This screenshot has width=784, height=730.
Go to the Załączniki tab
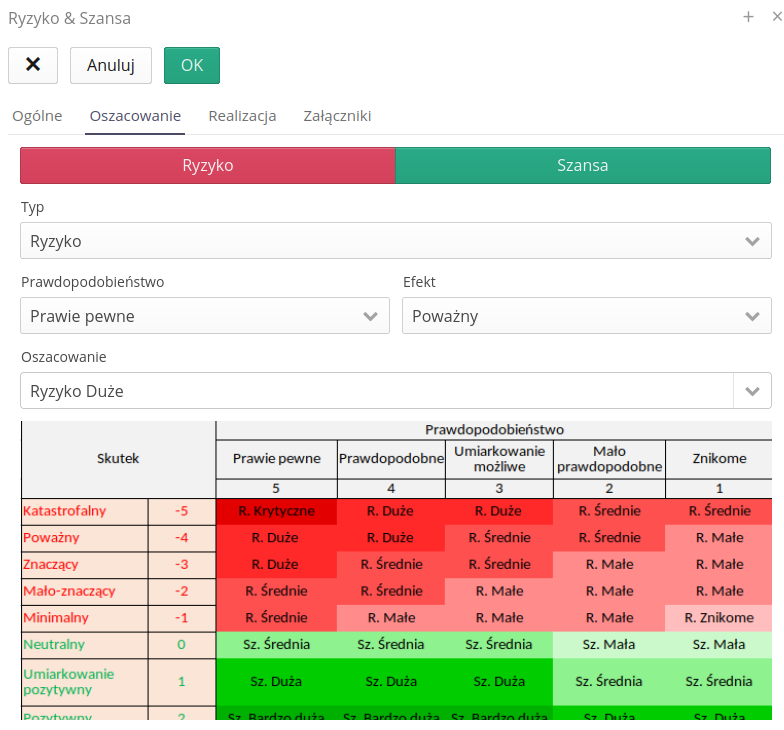337,116
